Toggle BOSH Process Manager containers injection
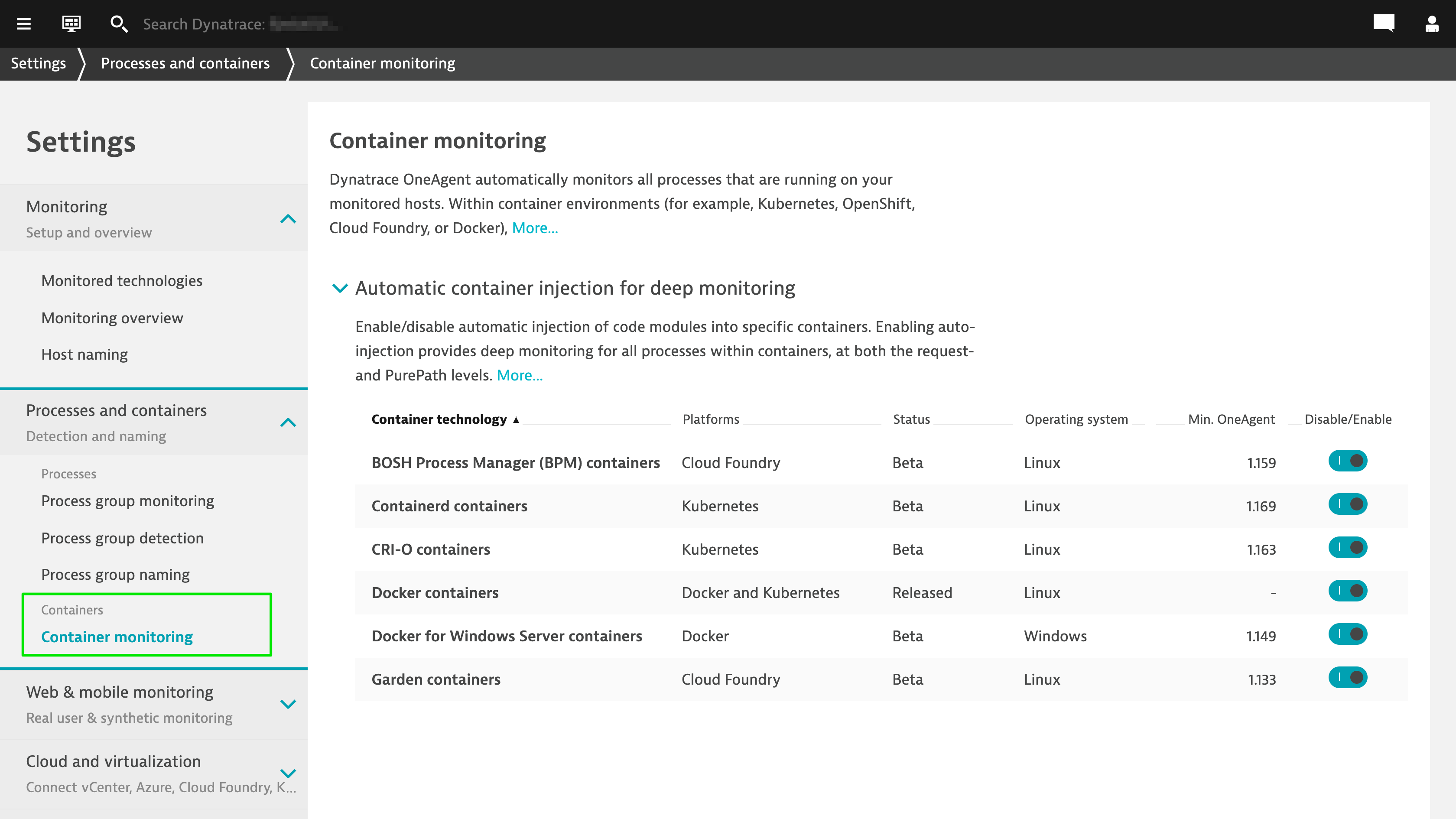Viewport: 1456px width, 819px height. click(x=1348, y=461)
